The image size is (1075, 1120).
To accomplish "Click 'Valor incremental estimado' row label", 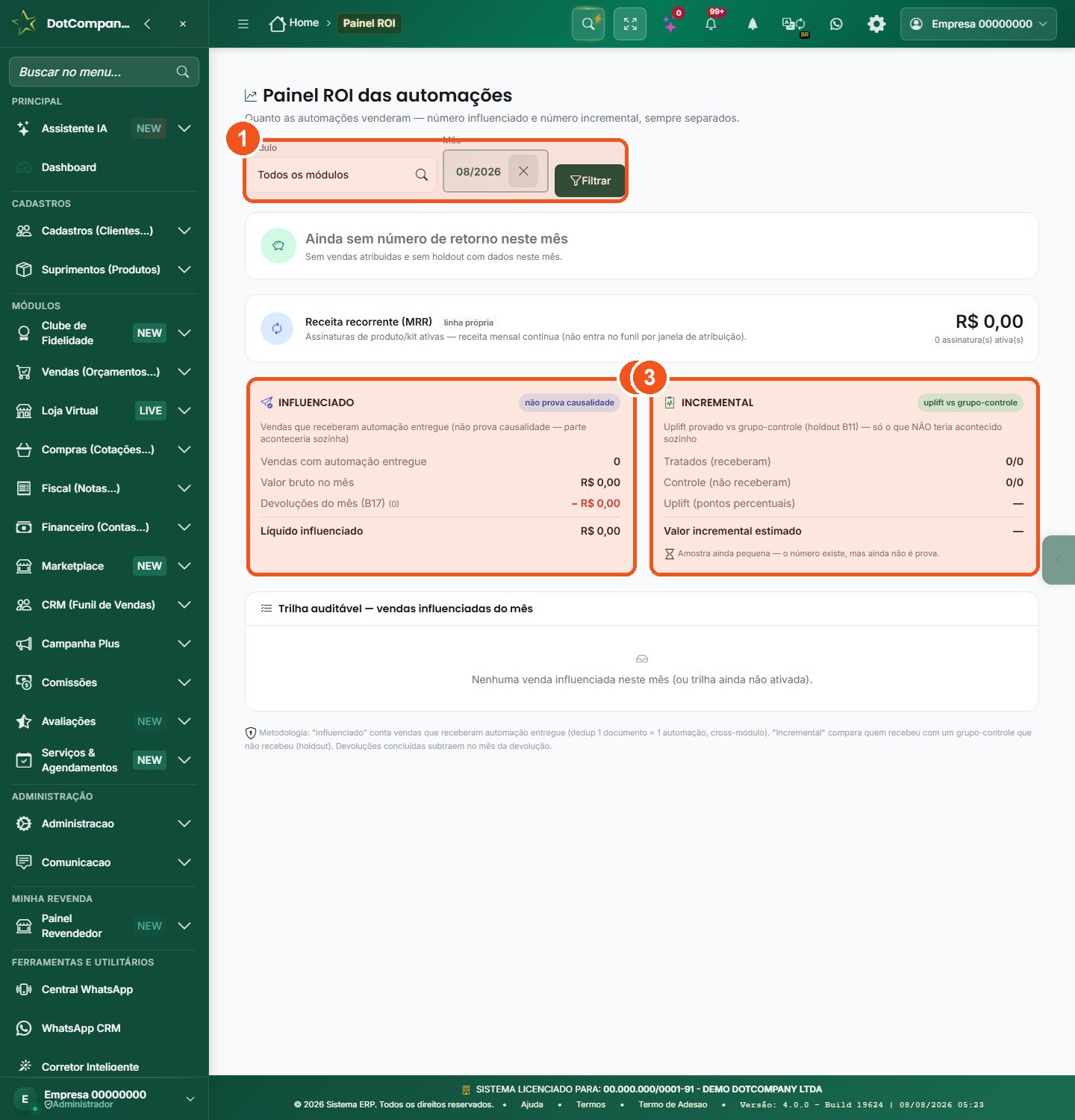I will click(732, 531).
